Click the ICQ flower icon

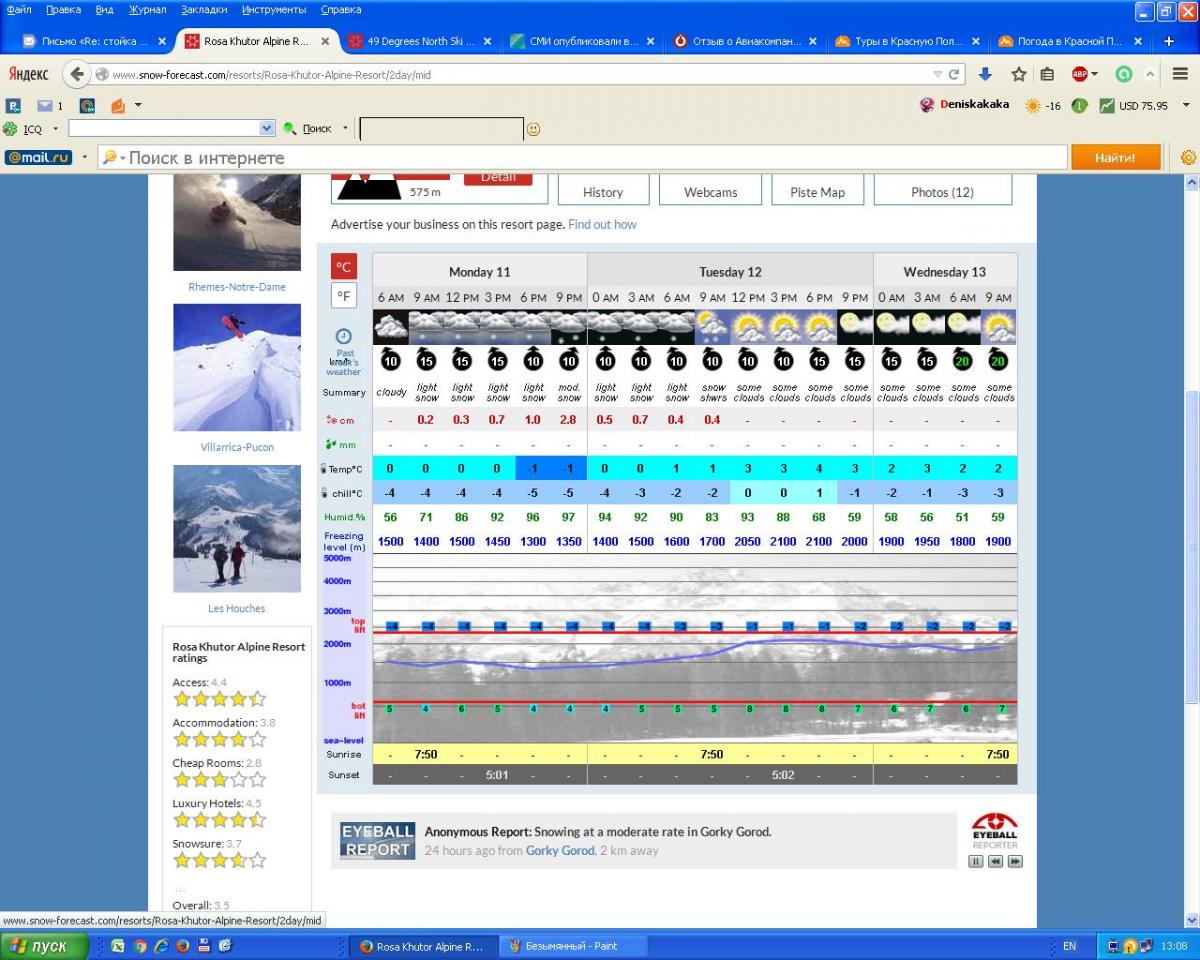(10, 129)
